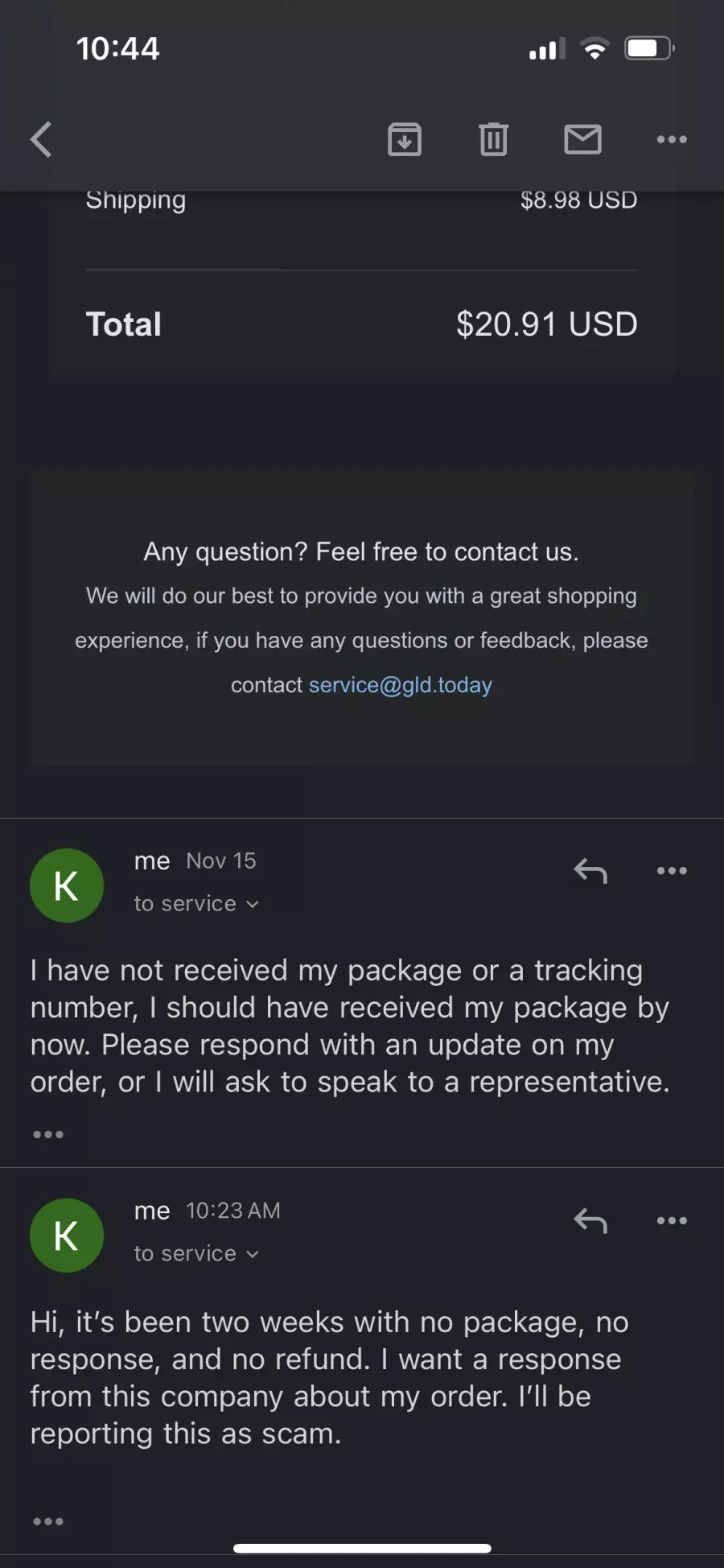The height and width of the screenshot is (1568, 724).
Task: Tap the sender name on Nov 15 message
Action: pyautogui.click(x=152, y=861)
